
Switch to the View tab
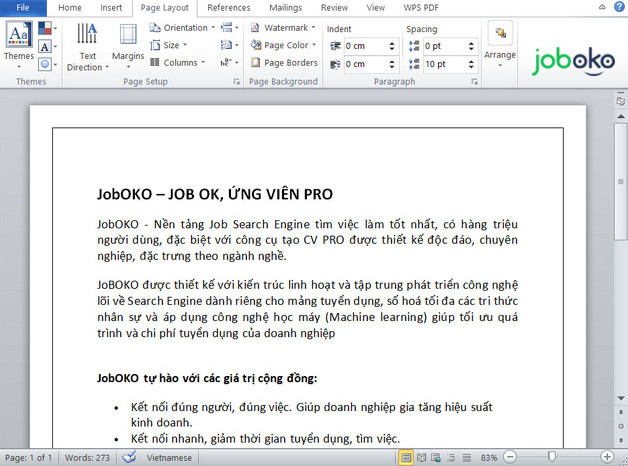(376, 8)
